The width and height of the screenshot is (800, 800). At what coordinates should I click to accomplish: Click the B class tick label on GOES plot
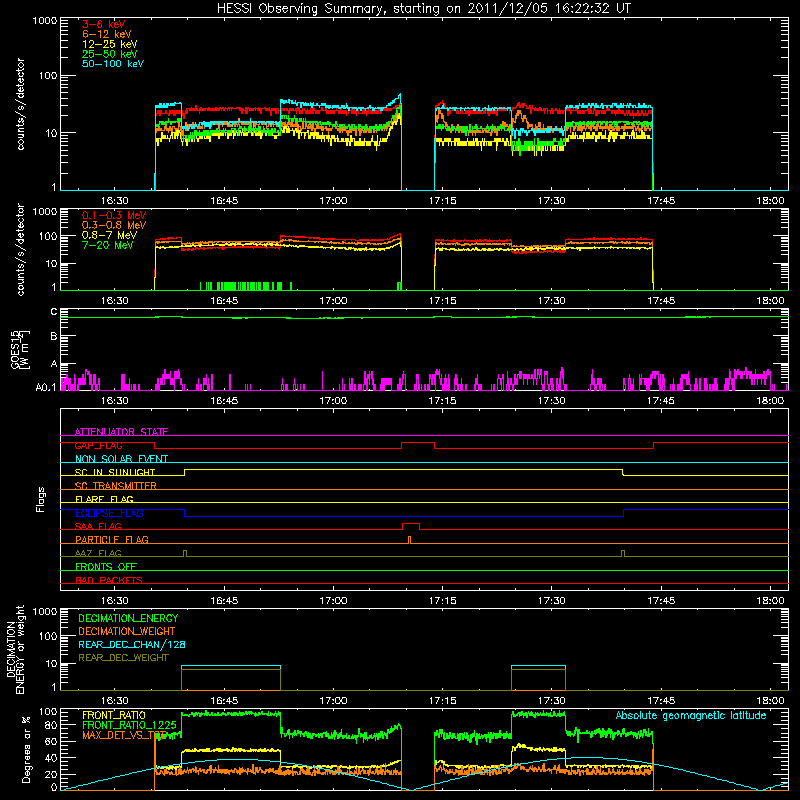tap(54, 336)
